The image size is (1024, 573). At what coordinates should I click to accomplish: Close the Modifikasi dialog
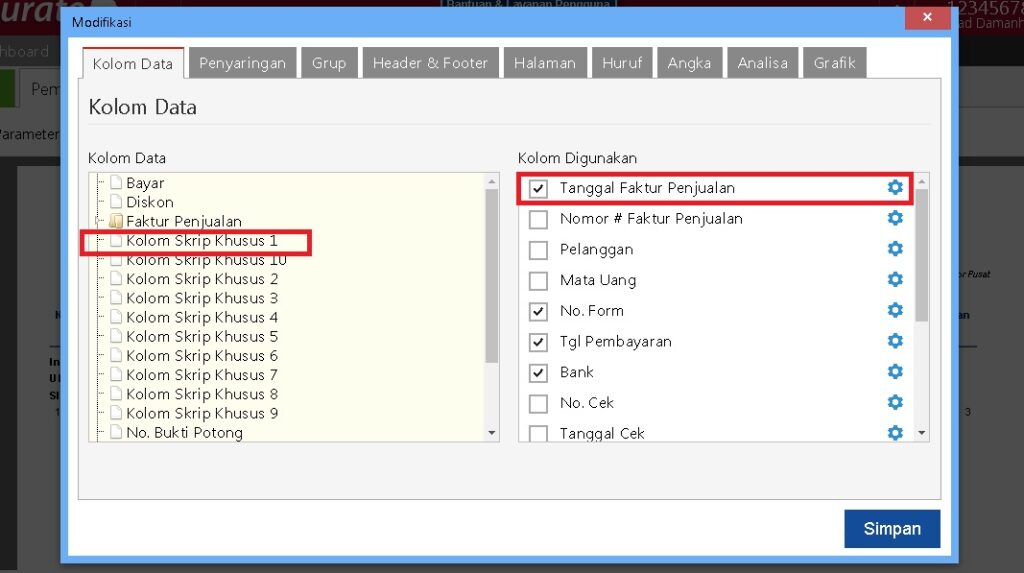(x=927, y=18)
